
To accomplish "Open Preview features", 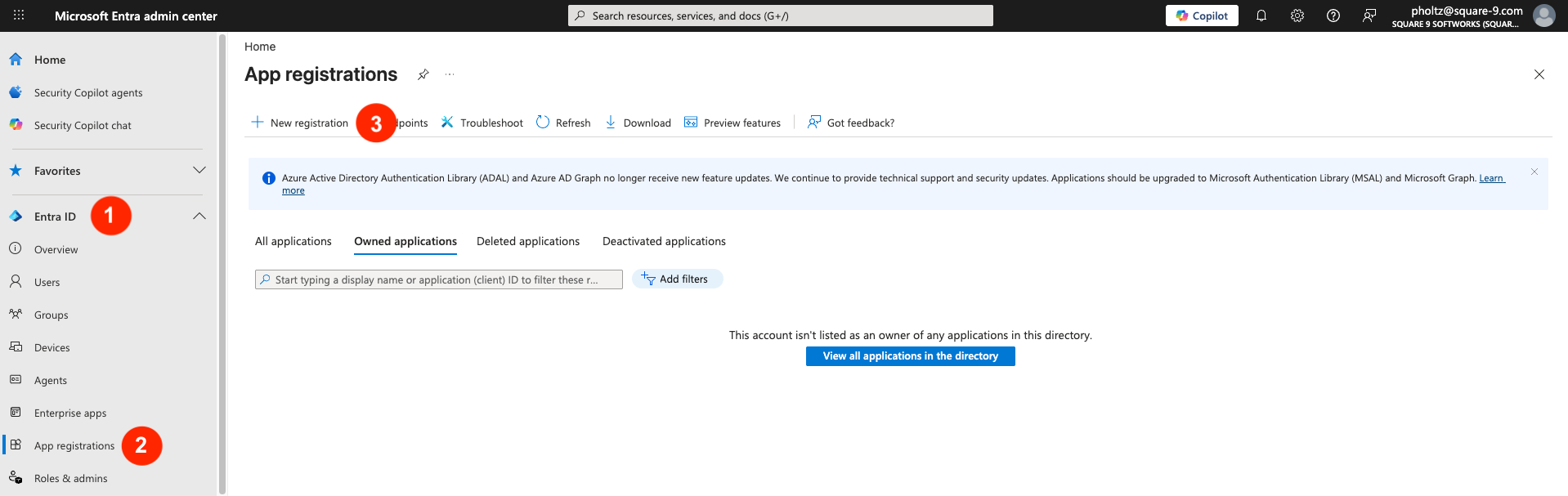I will pos(732,123).
